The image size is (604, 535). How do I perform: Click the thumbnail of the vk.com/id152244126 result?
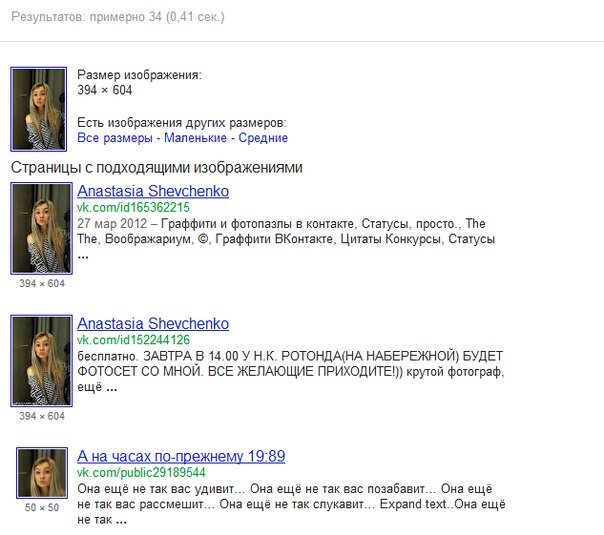pos(42,361)
